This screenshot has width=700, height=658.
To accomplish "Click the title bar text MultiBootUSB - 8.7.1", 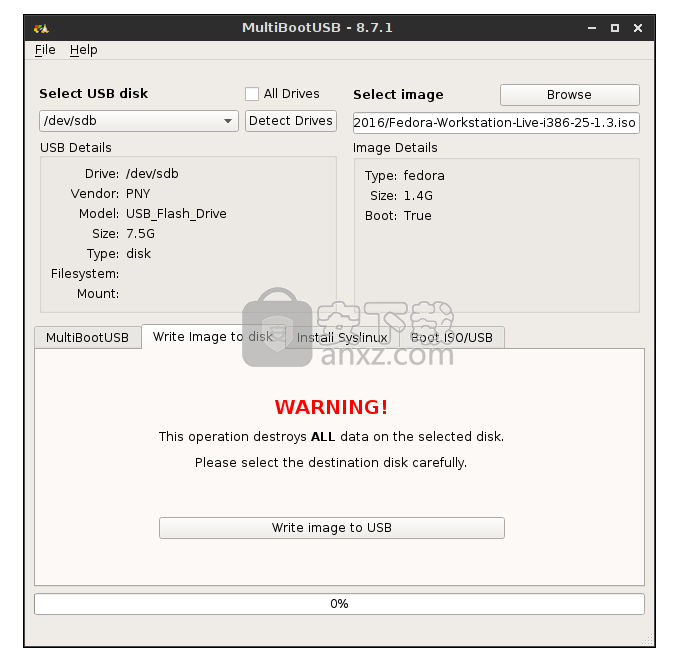I will [317, 28].
